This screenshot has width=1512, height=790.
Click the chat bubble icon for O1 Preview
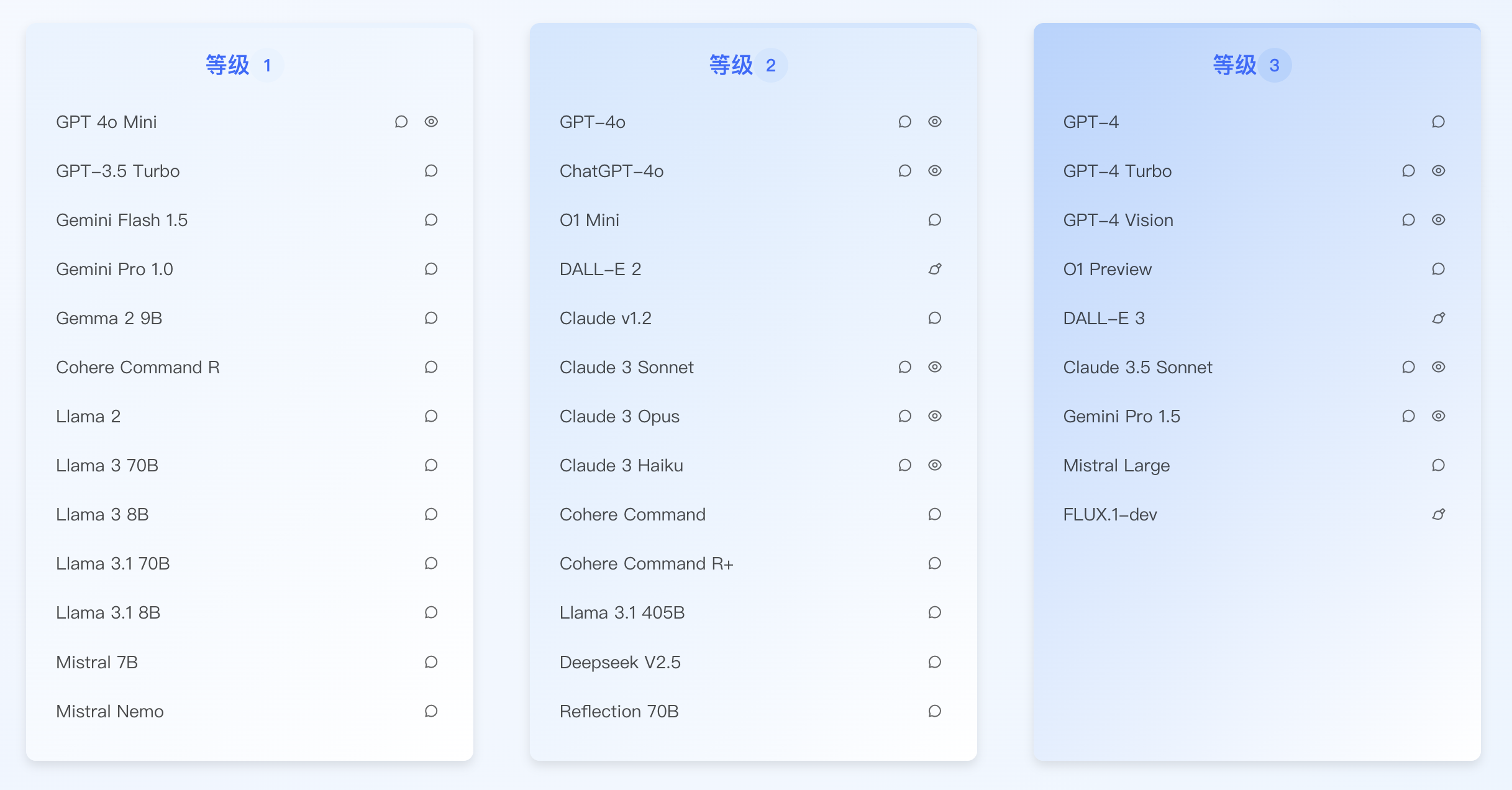click(x=1438, y=269)
